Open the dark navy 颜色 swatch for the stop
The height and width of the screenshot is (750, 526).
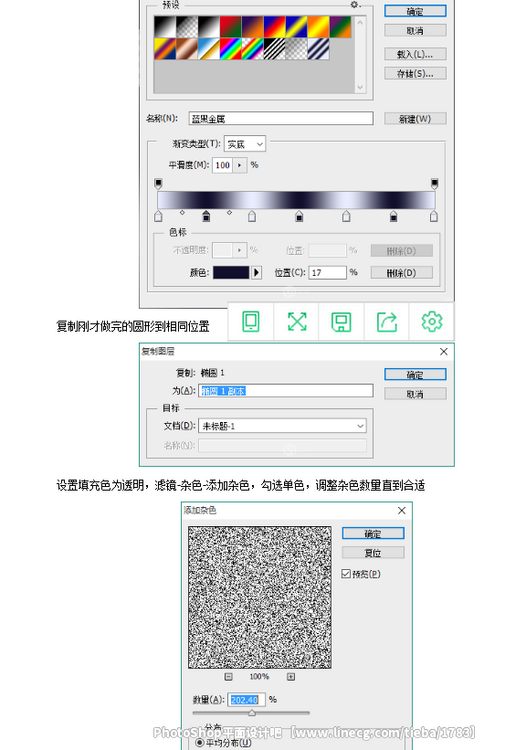[x=231, y=273]
